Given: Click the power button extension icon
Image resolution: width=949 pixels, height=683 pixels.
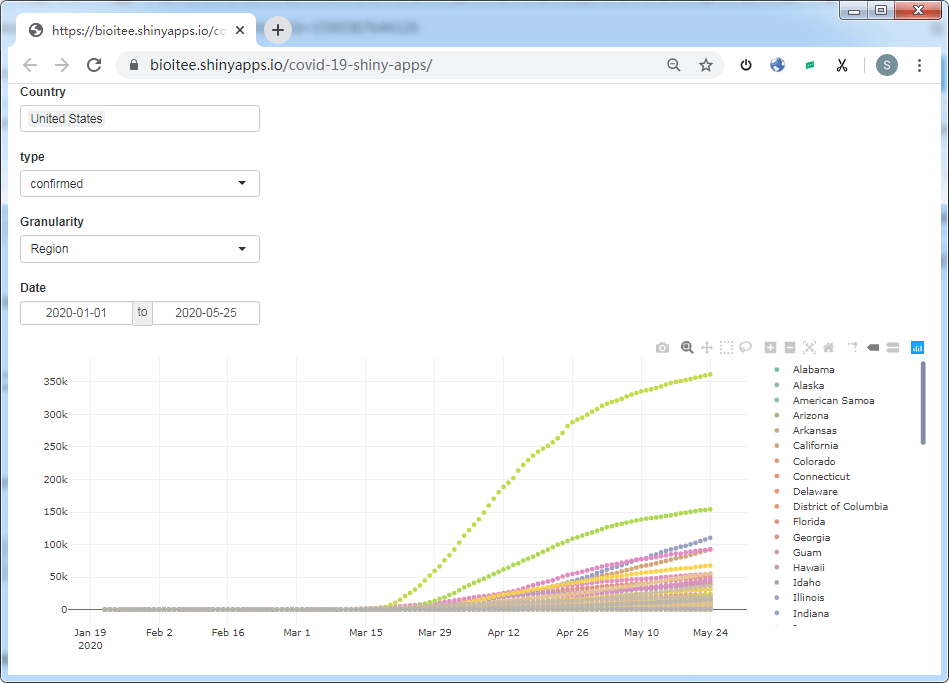Looking at the screenshot, I should (746, 65).
